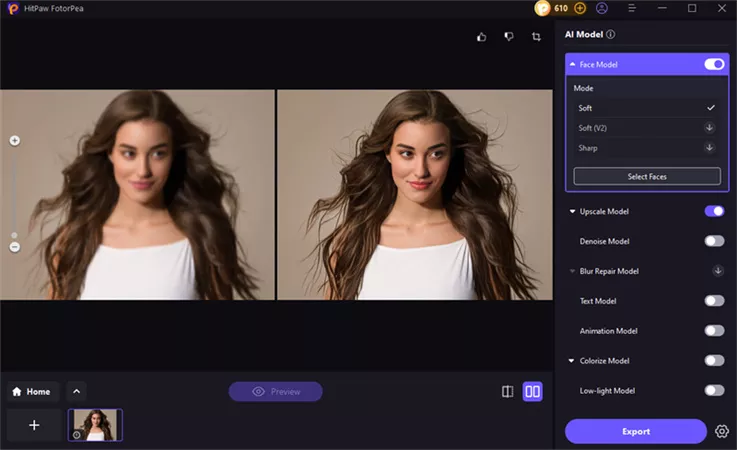The image size is (737, 450).
Task: Open the user account profile icon
Action: click(x=602, y=8)
